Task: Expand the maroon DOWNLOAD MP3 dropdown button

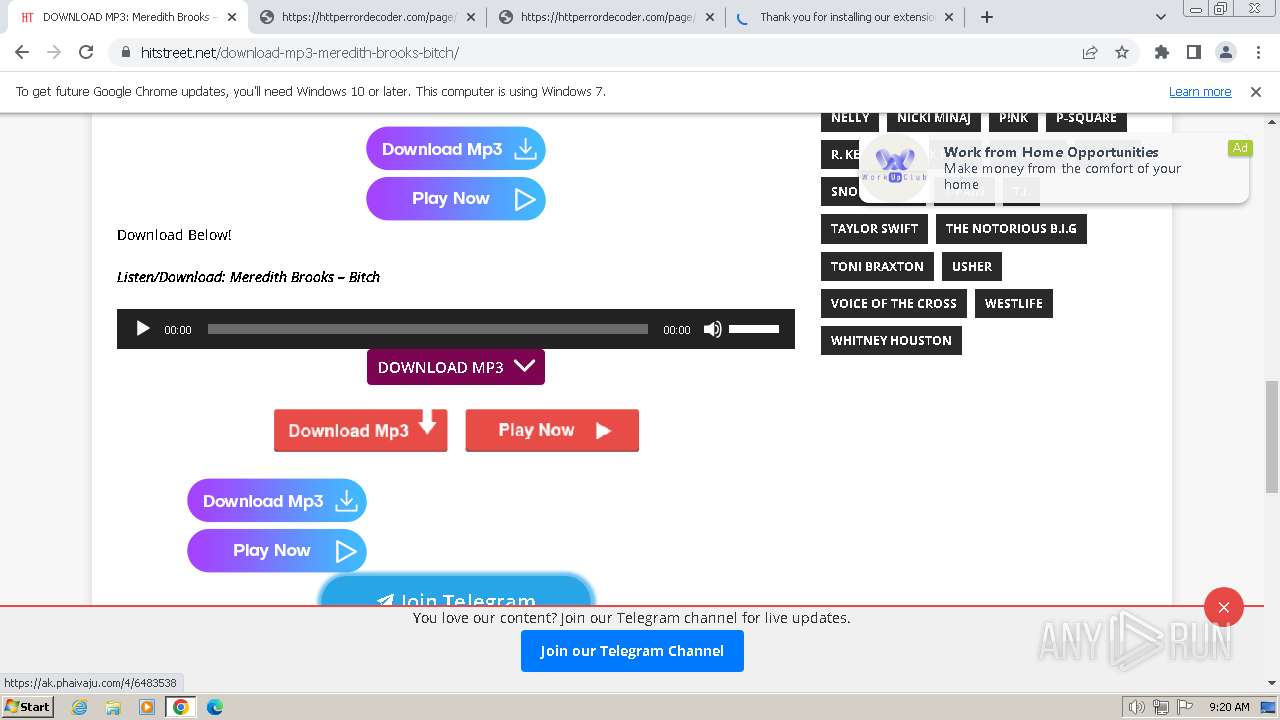Action: 456,367
